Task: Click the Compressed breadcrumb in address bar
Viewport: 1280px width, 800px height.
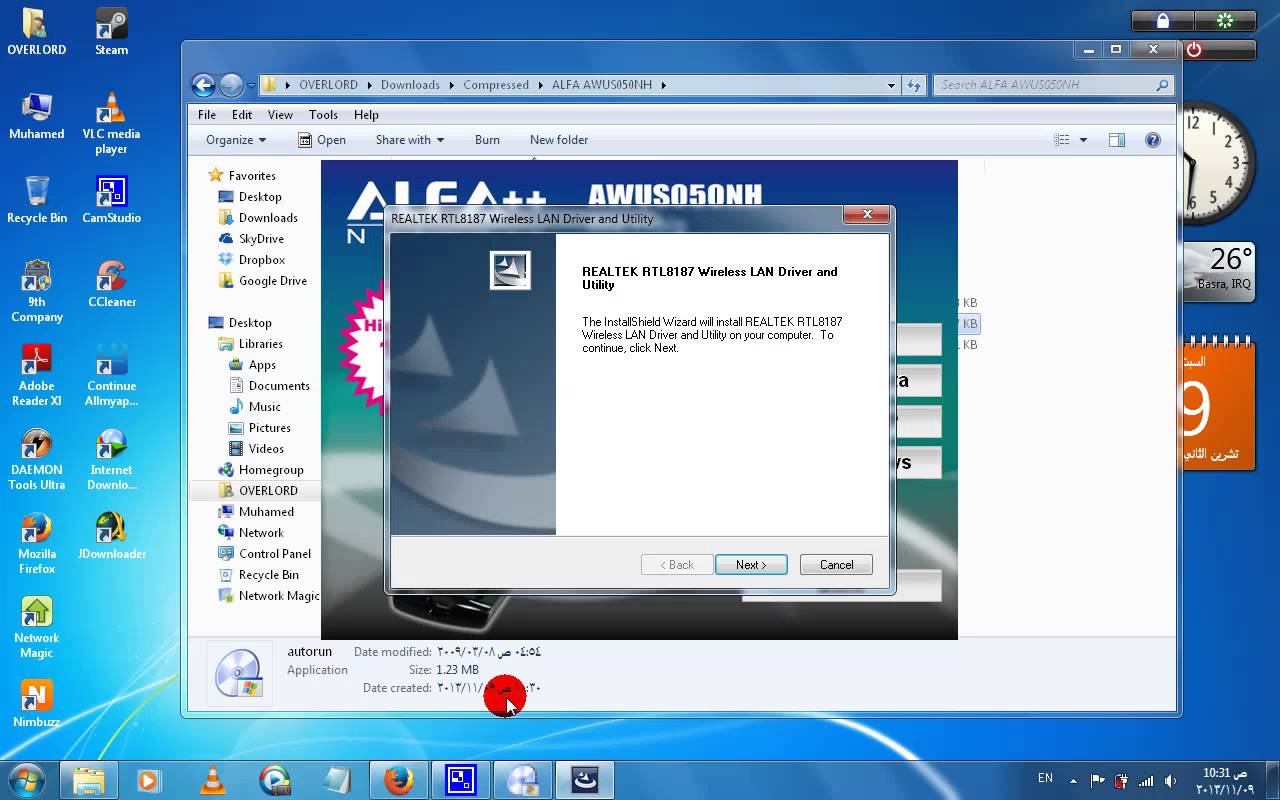Action: (496, 85)
